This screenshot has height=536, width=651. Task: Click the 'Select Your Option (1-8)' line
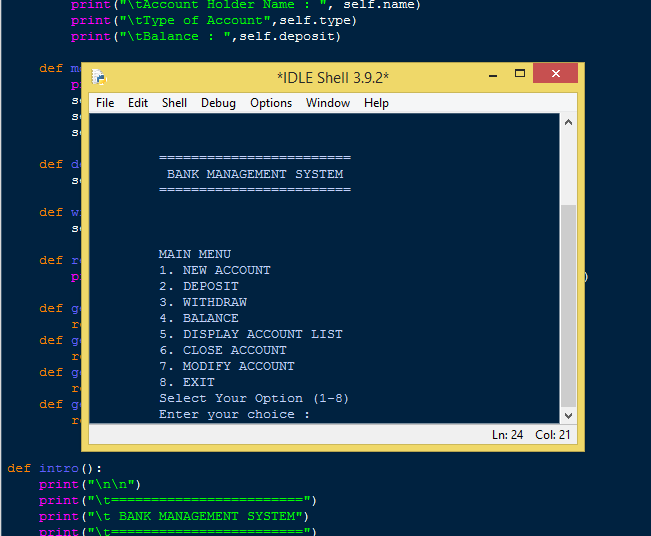click(254, 398)
